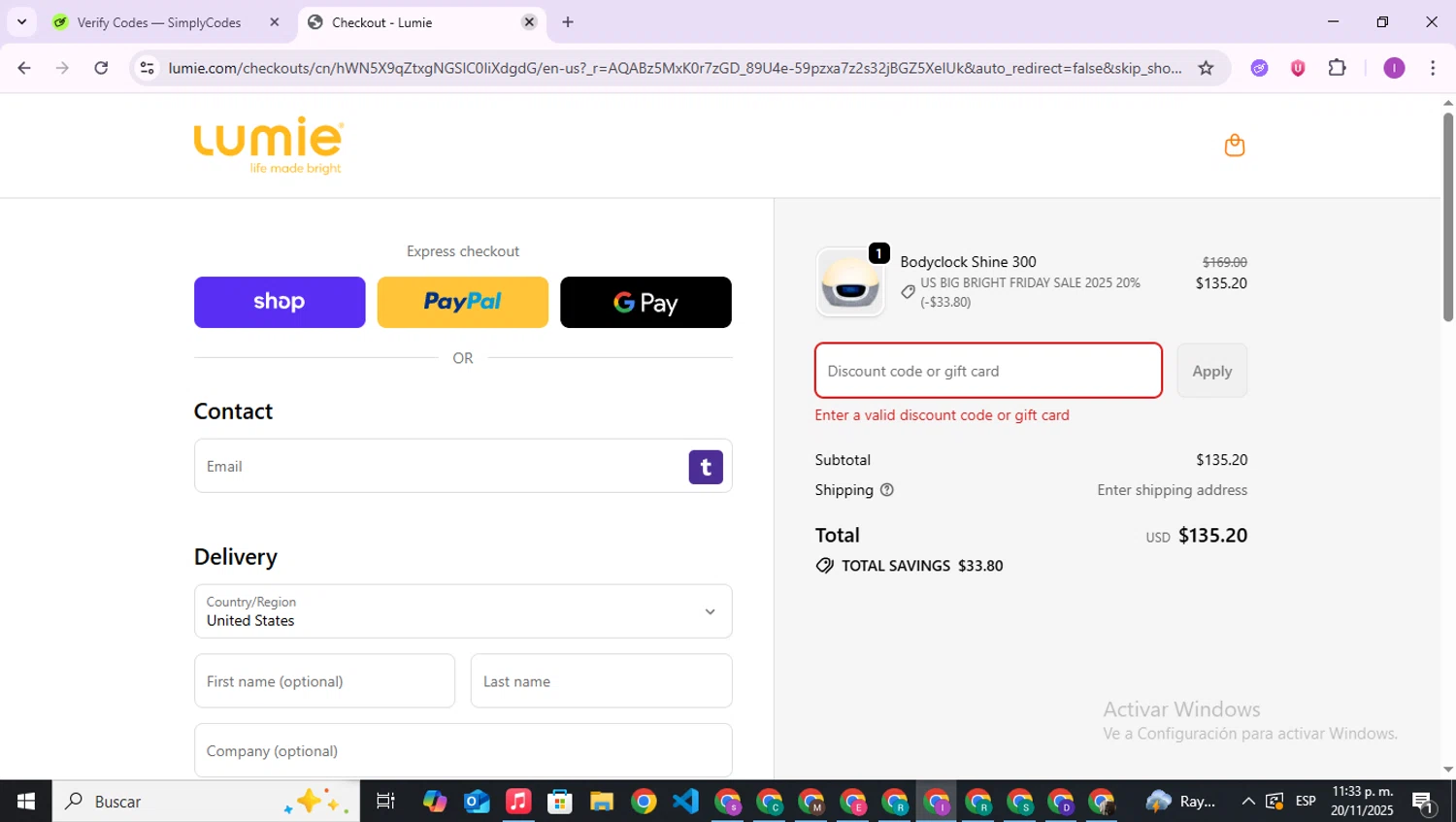Click the page vertical scrollbar
1456x822 pixels.
click(1448, 217)
